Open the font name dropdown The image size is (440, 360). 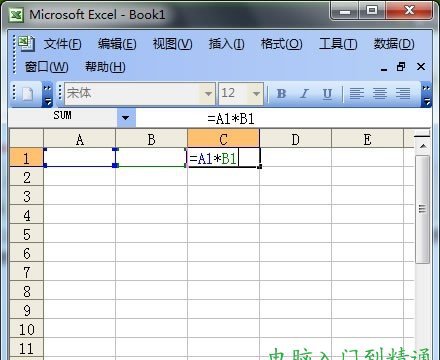pos(208,94)
